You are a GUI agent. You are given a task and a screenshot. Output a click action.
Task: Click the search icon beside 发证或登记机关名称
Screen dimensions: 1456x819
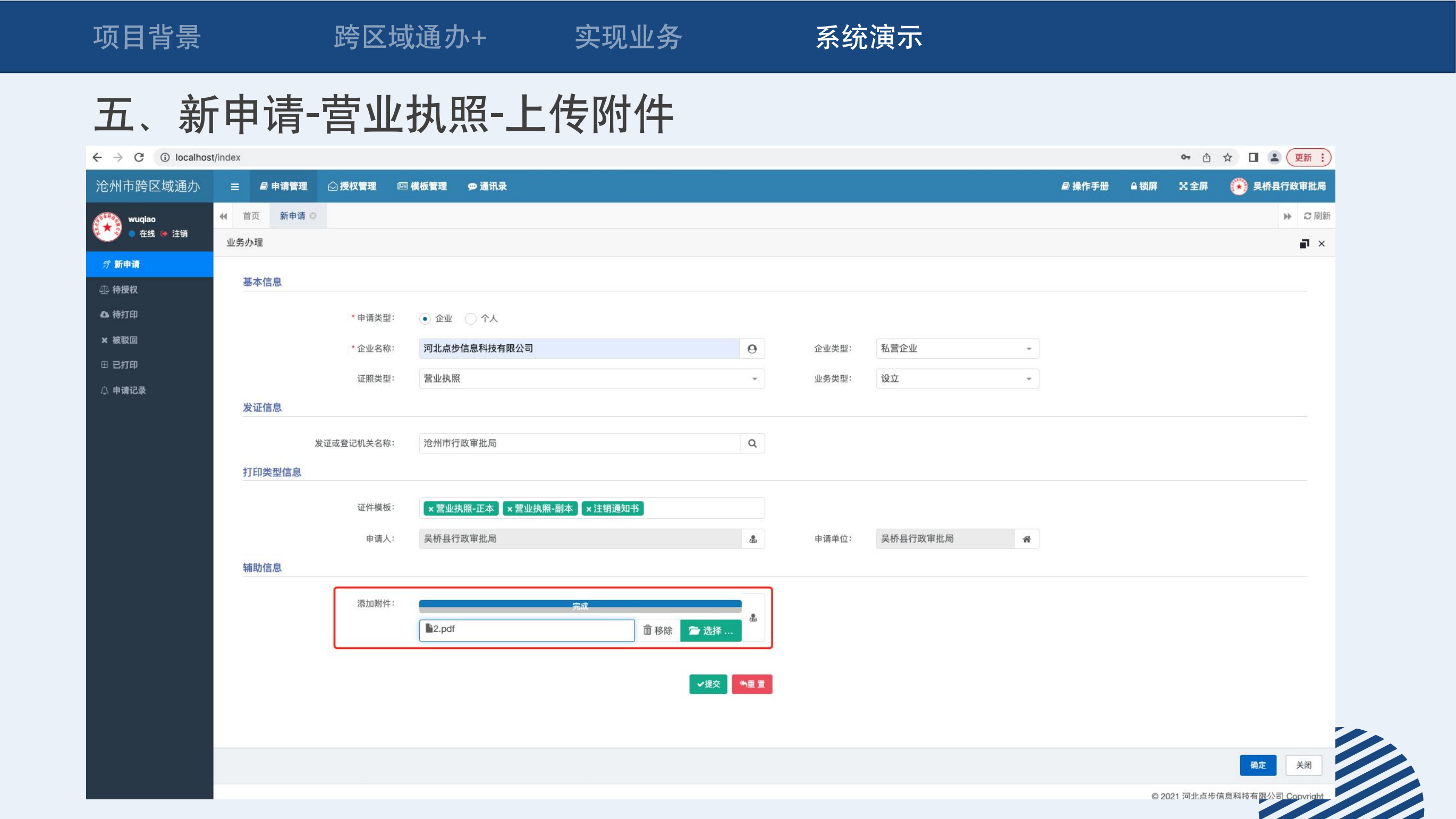[752, 443]
